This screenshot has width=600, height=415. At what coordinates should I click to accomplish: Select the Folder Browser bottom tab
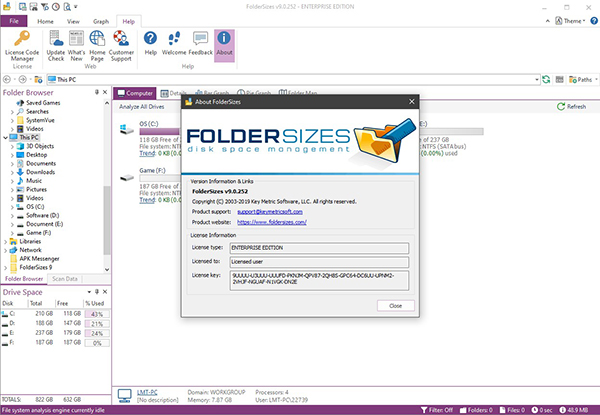pyautogui.click(x=24, y=279)
